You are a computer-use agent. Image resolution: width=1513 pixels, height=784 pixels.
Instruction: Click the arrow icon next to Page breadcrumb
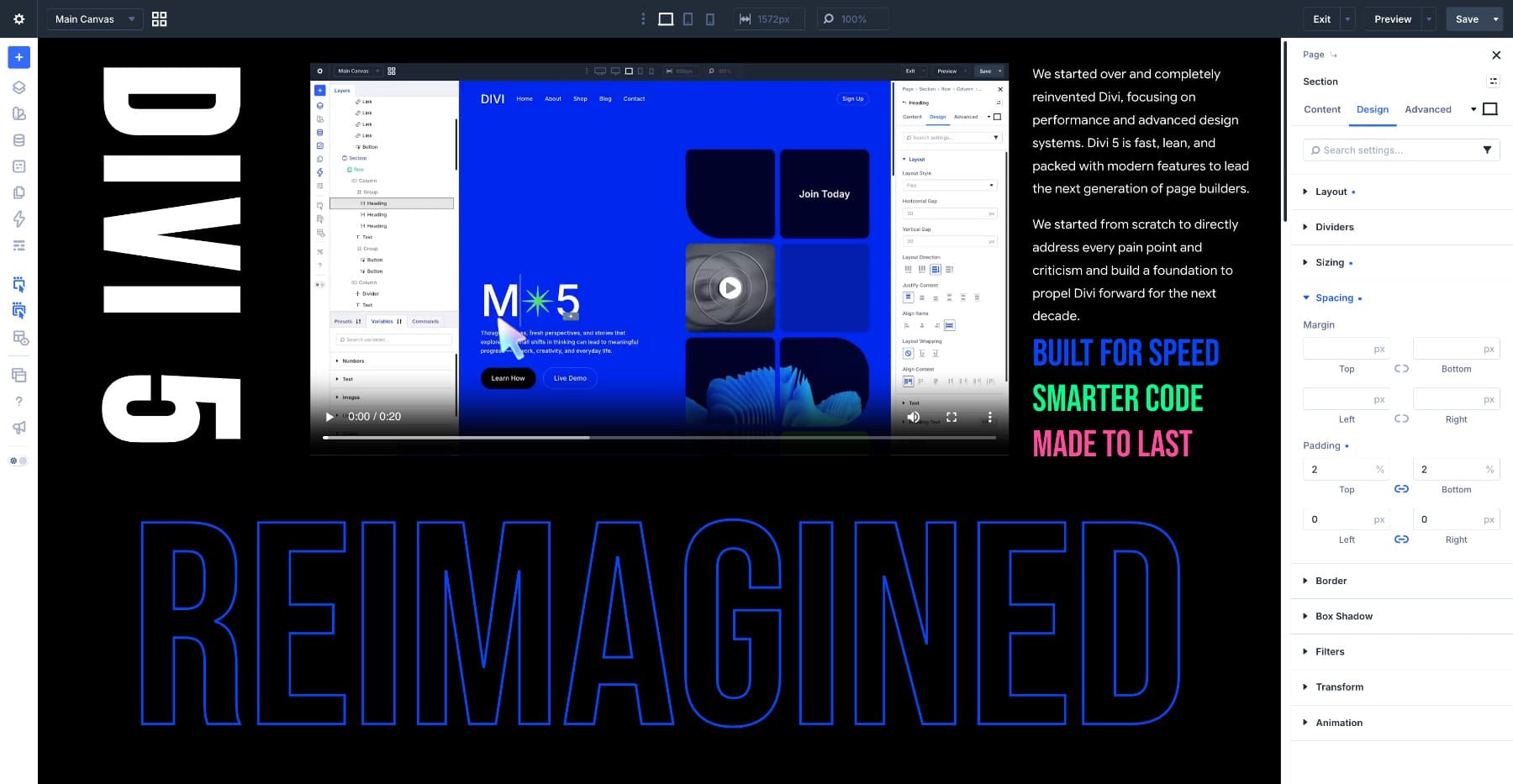point(1334,55)
